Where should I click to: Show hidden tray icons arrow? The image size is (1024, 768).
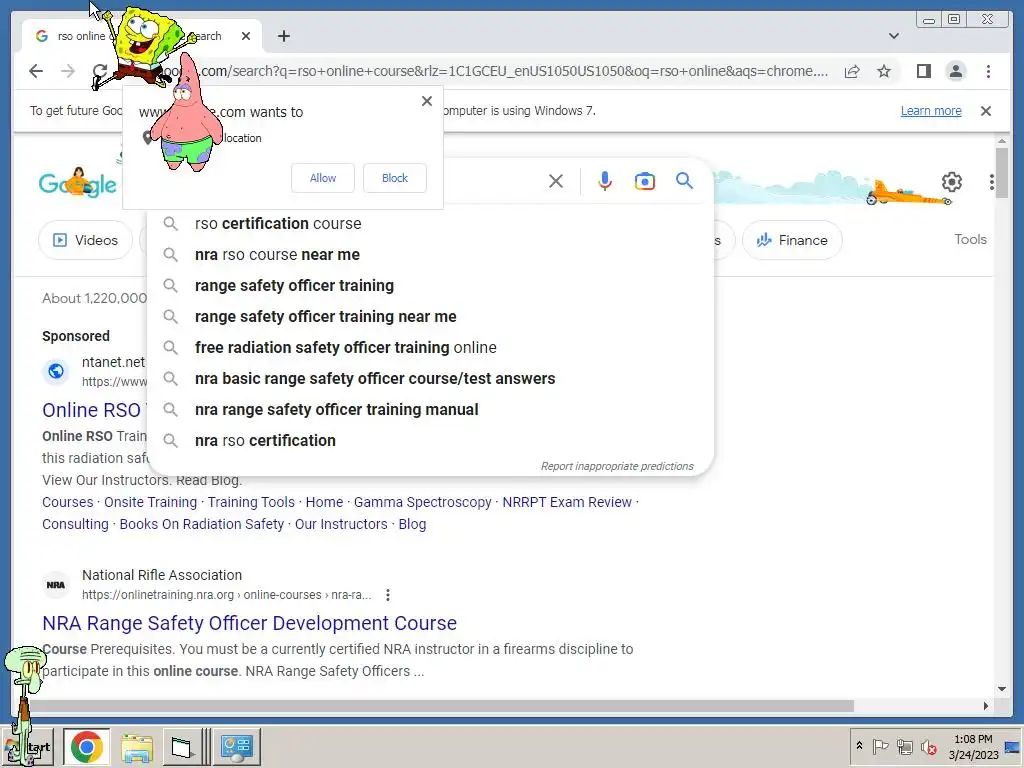[x=859, y=746]
